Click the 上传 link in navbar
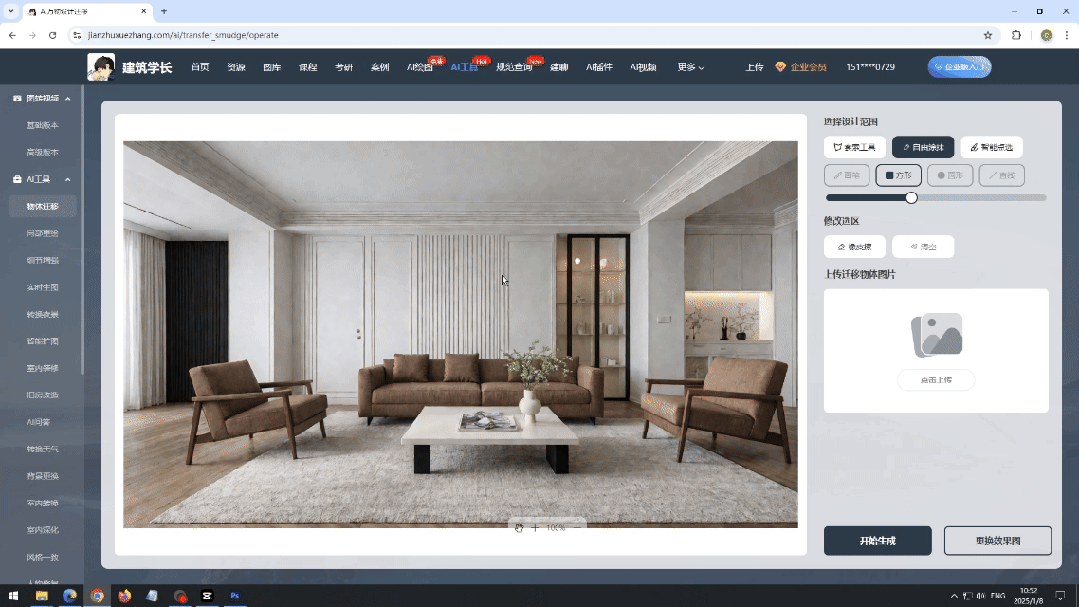The height and width of the screenshot is (607, 1079). point(754,67)
